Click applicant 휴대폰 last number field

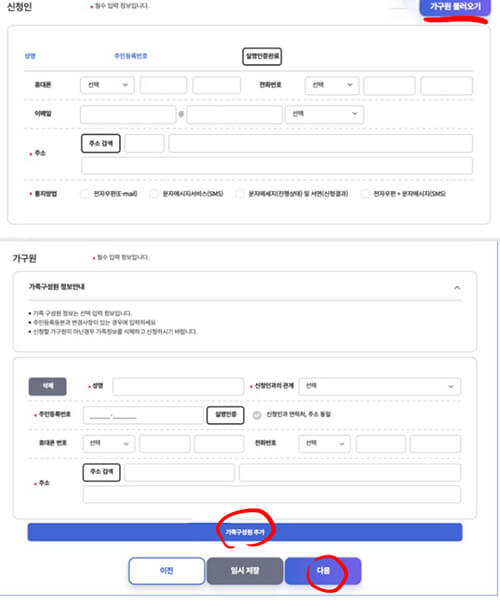point(217,85)
